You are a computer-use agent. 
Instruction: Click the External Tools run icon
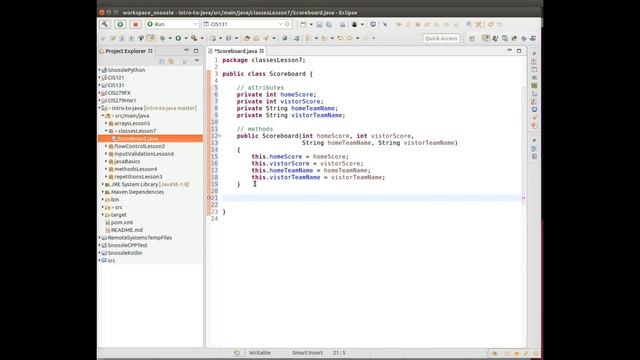point(194,38)
